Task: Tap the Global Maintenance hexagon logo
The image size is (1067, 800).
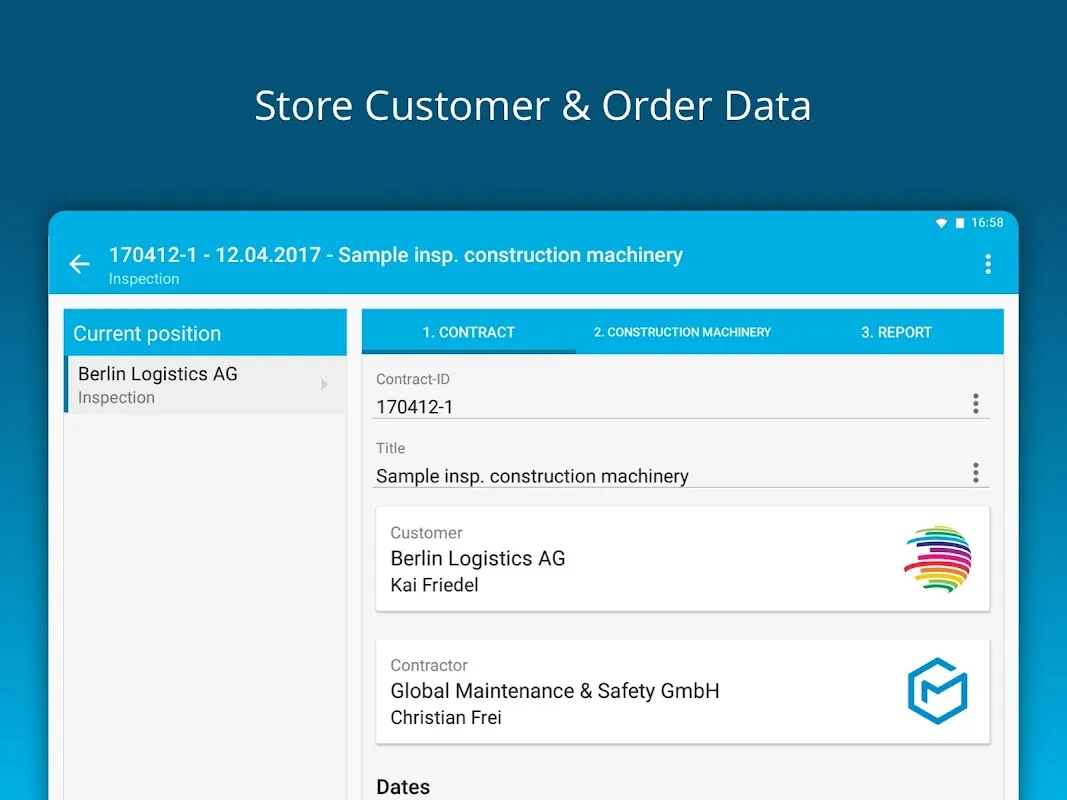Action: pyautogui.click(x=937, y=692)
